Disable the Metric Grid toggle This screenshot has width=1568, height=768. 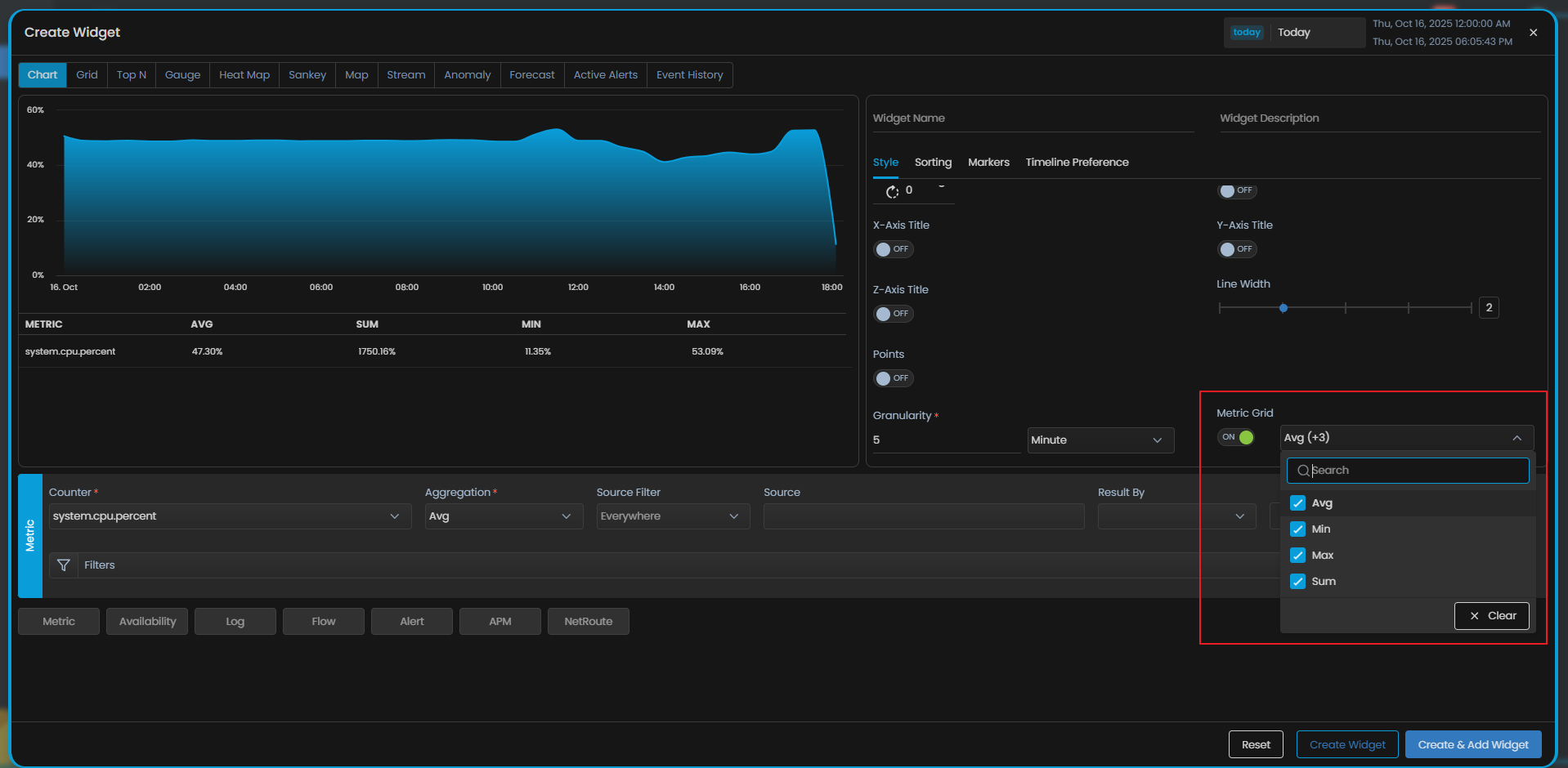pyautogui.click(x=1237, y=437)
